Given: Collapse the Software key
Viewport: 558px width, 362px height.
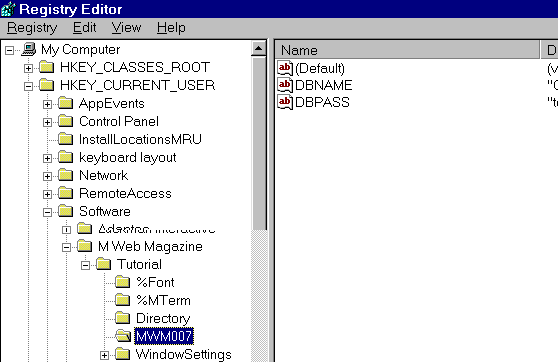Looking at the screenshot, I should click(47, 213).
